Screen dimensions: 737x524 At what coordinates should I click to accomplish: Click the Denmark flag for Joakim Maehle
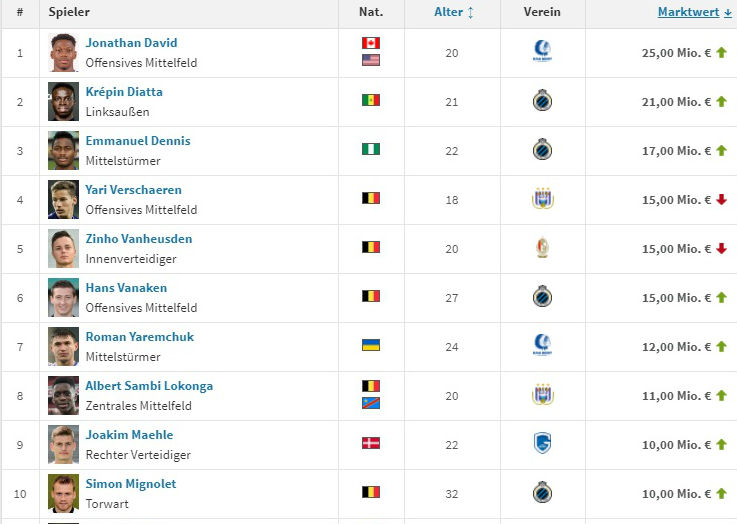[x=371, y=444]
